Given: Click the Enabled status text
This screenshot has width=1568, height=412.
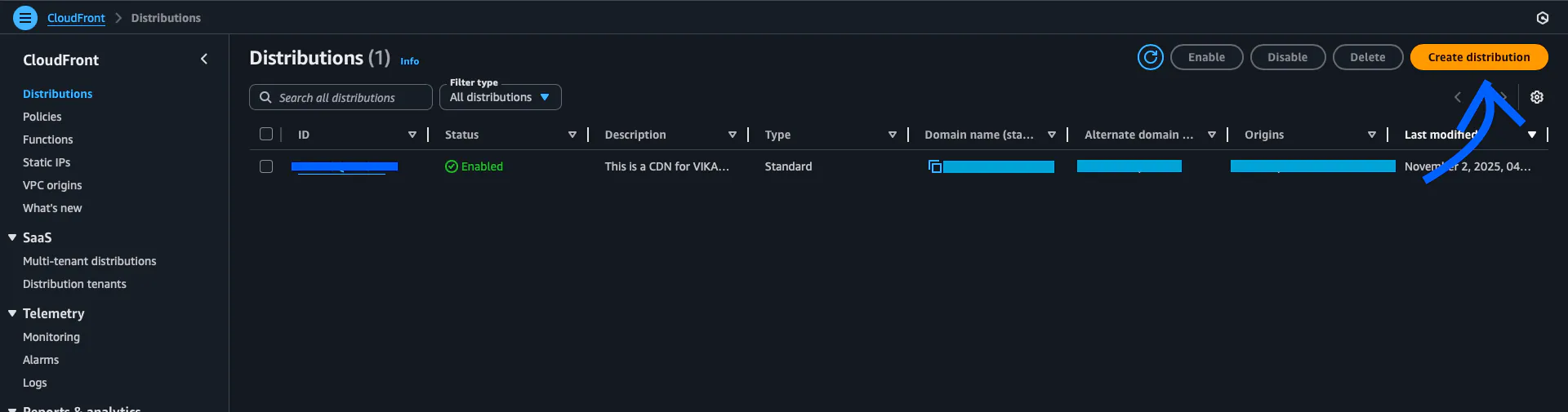Looking at the screenshot, I should pyautogui.click(x=482, y=166).
